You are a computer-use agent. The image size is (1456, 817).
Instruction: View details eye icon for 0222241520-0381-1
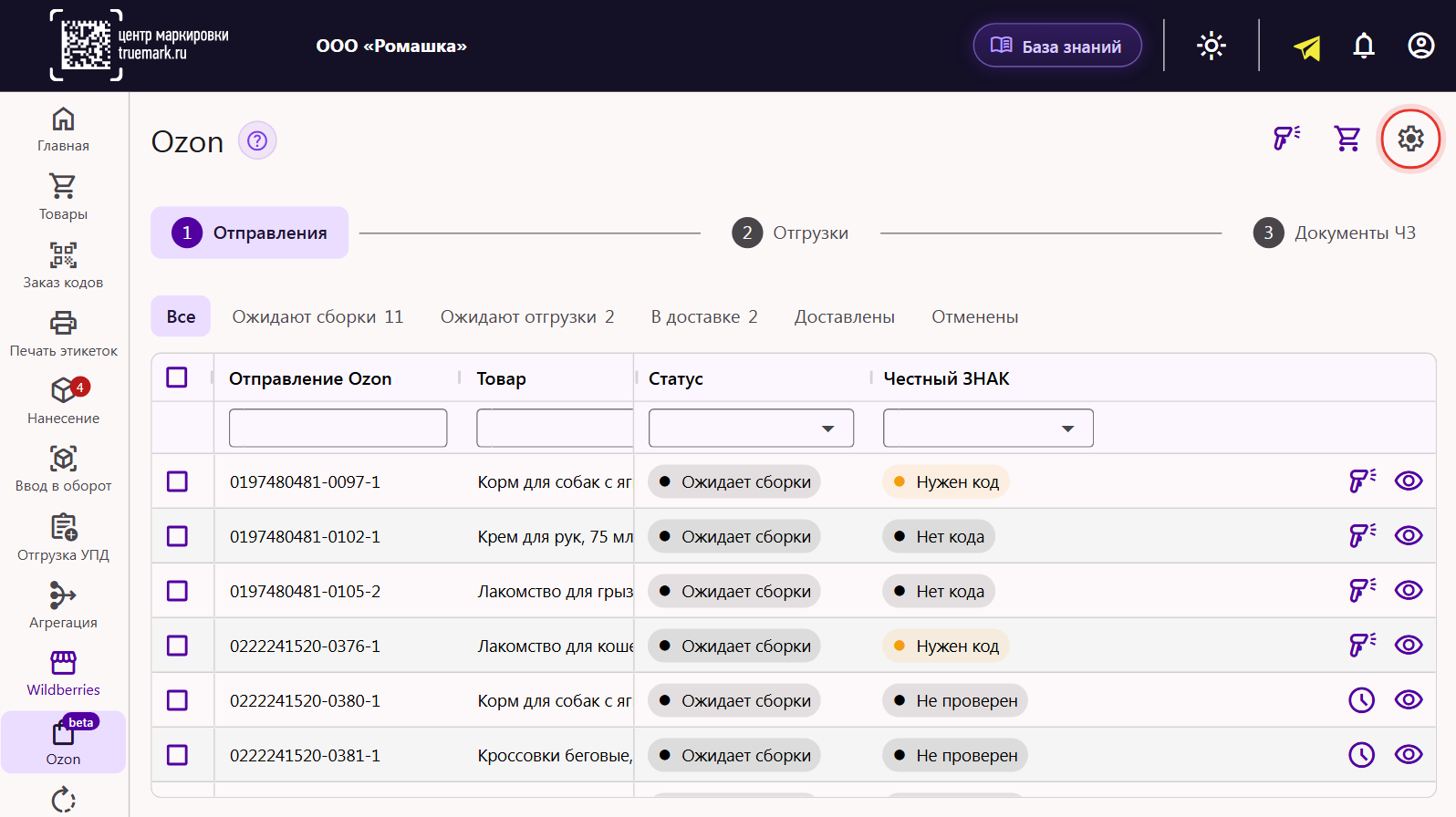tap(1409, 755)
